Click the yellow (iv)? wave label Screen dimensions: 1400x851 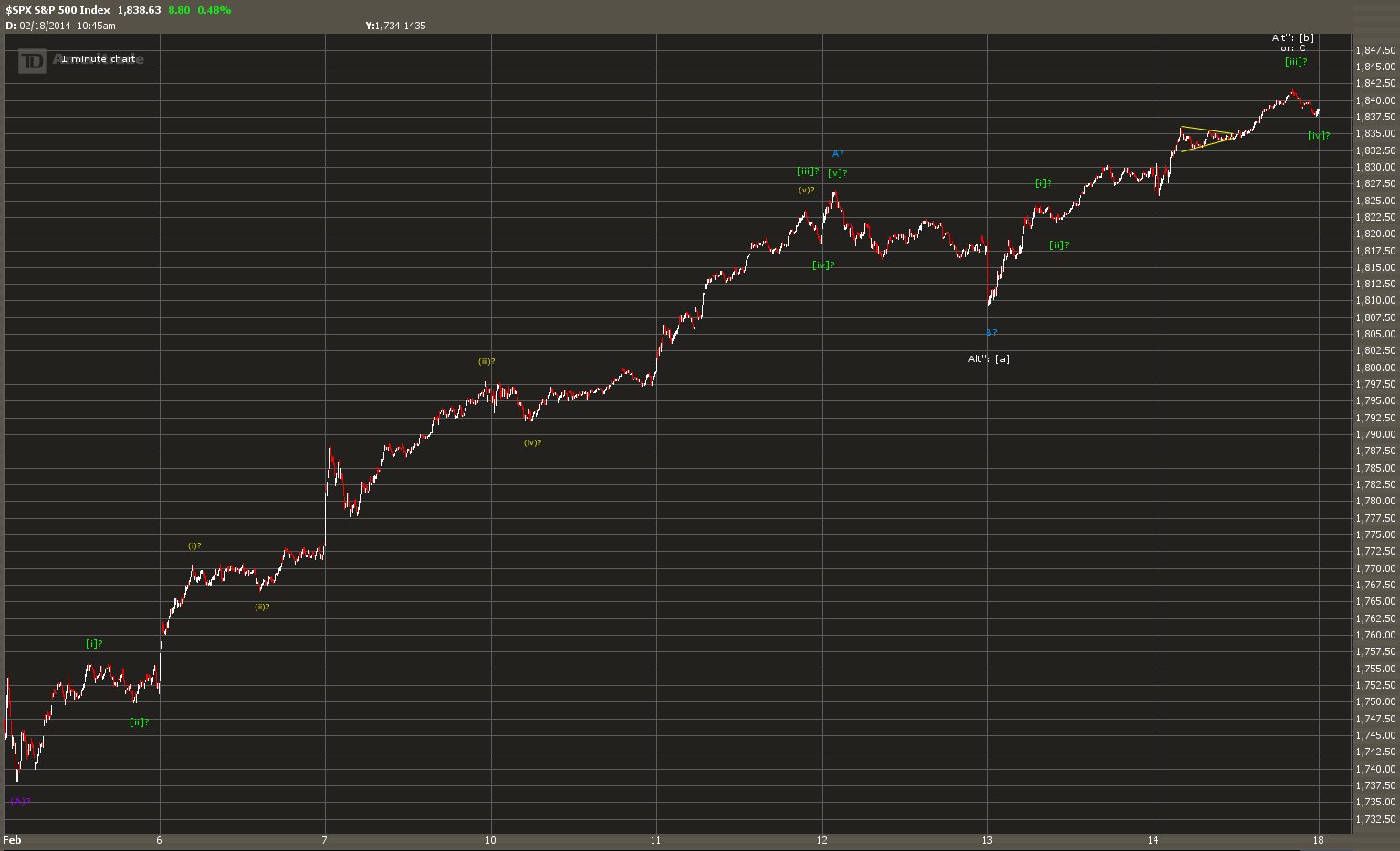(x=533, y=442)
